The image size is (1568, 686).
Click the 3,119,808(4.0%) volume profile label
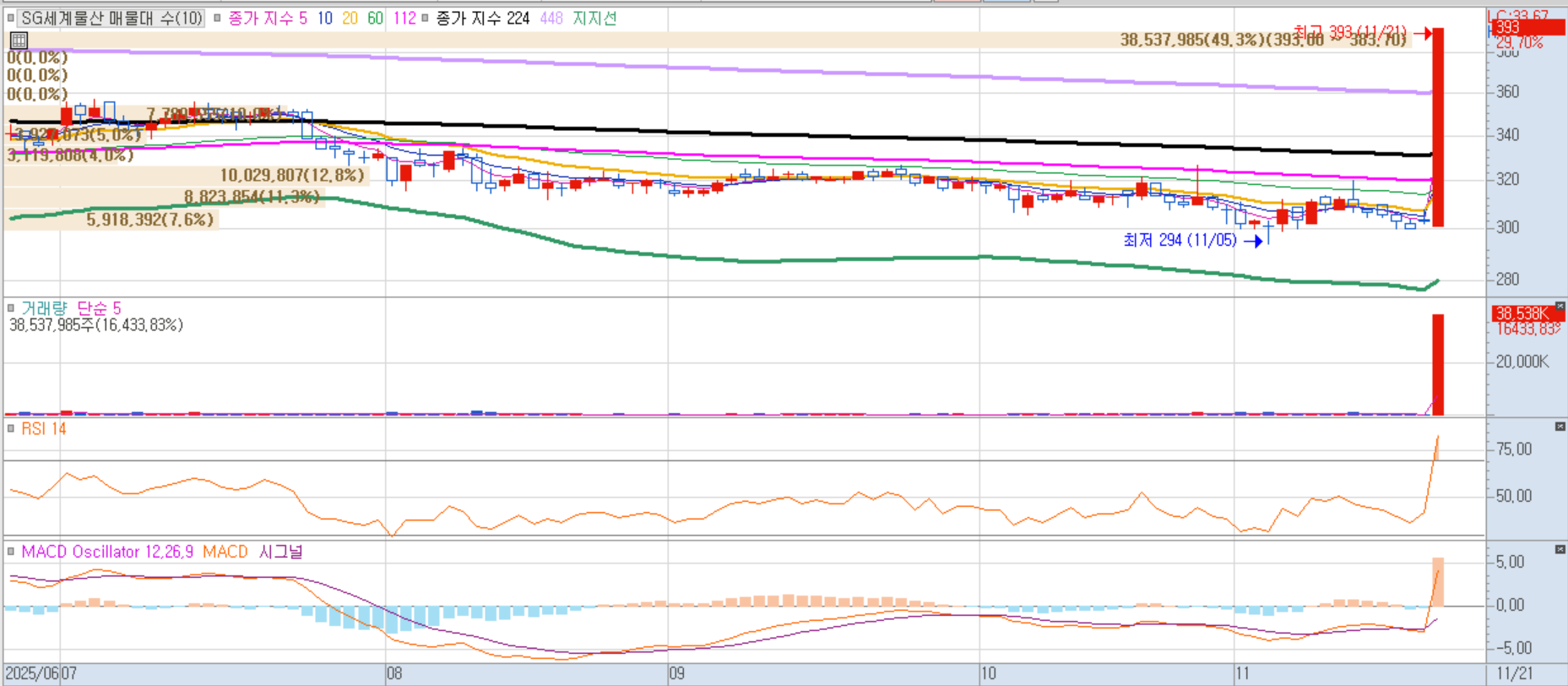click(x=70, y=155)
